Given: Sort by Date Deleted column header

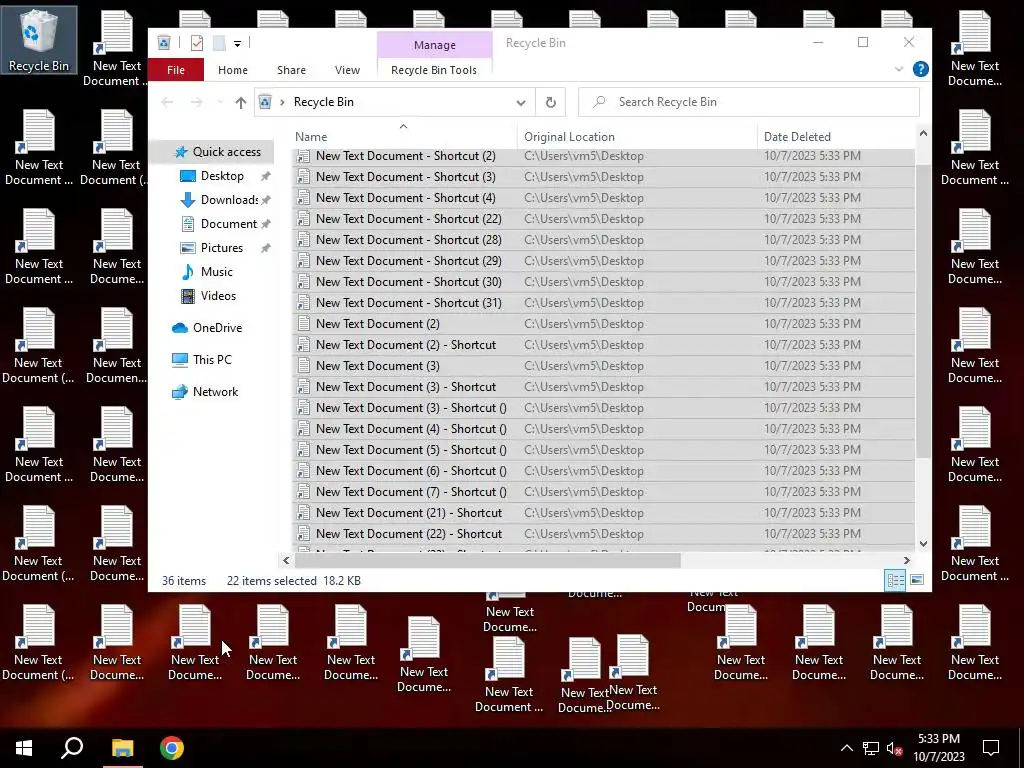Looking at the screenshot, I should pos(837,136).
